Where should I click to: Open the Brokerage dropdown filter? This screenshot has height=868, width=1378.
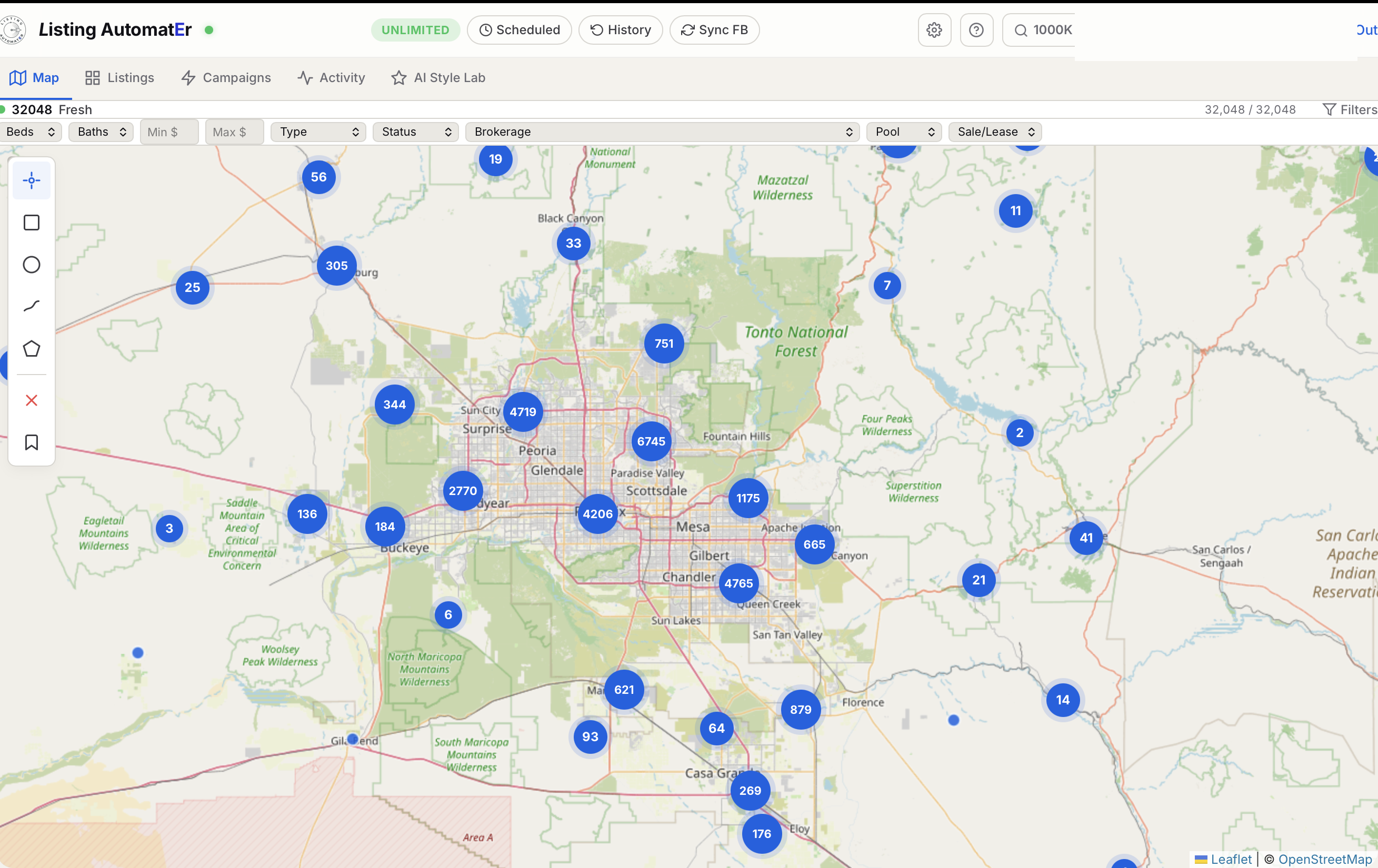662,132
